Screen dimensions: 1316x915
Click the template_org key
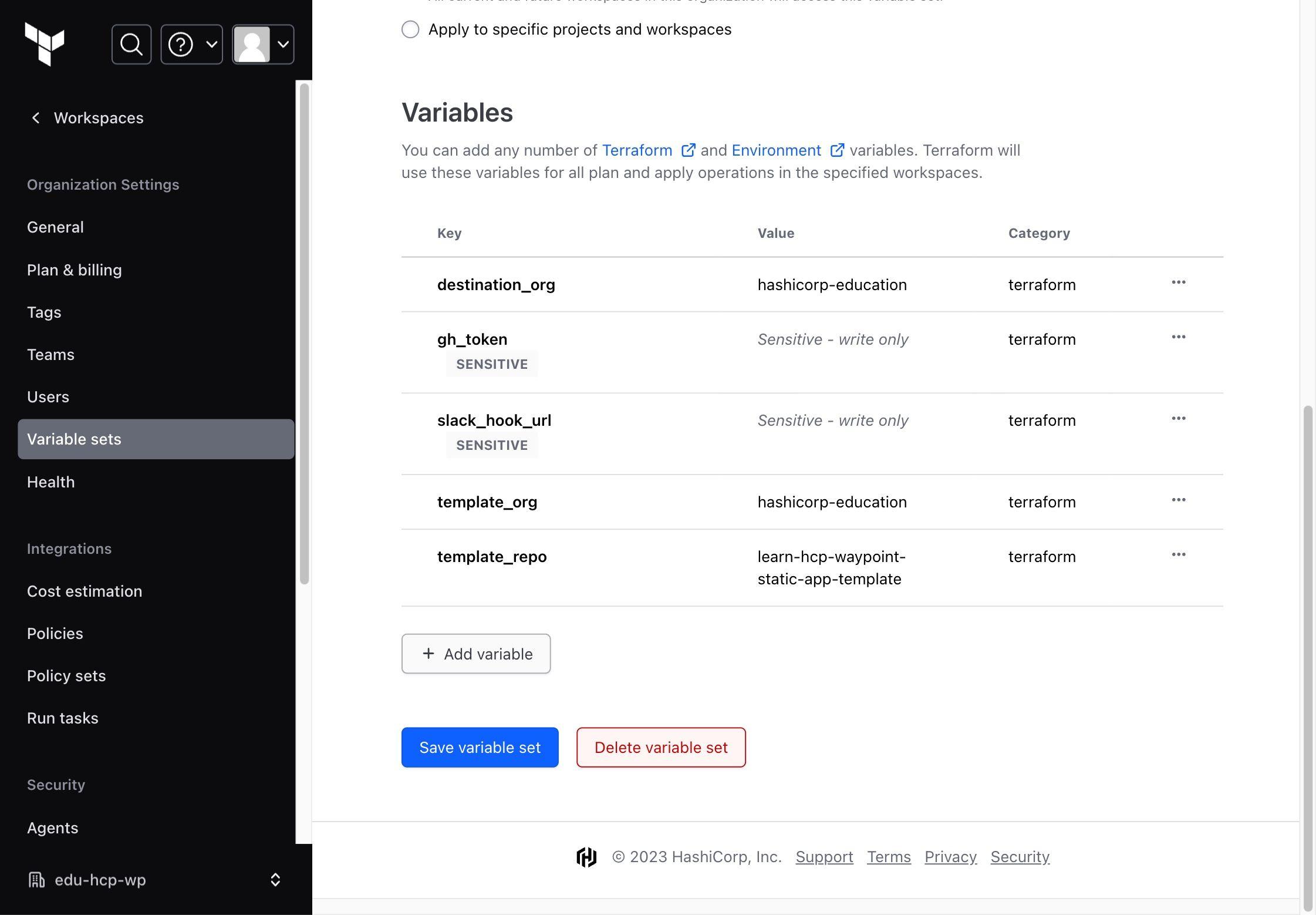pos(487,502)
